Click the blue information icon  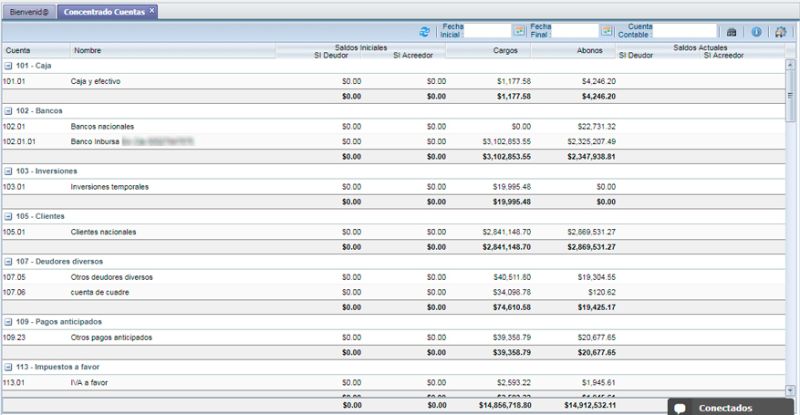coord(756,32)
